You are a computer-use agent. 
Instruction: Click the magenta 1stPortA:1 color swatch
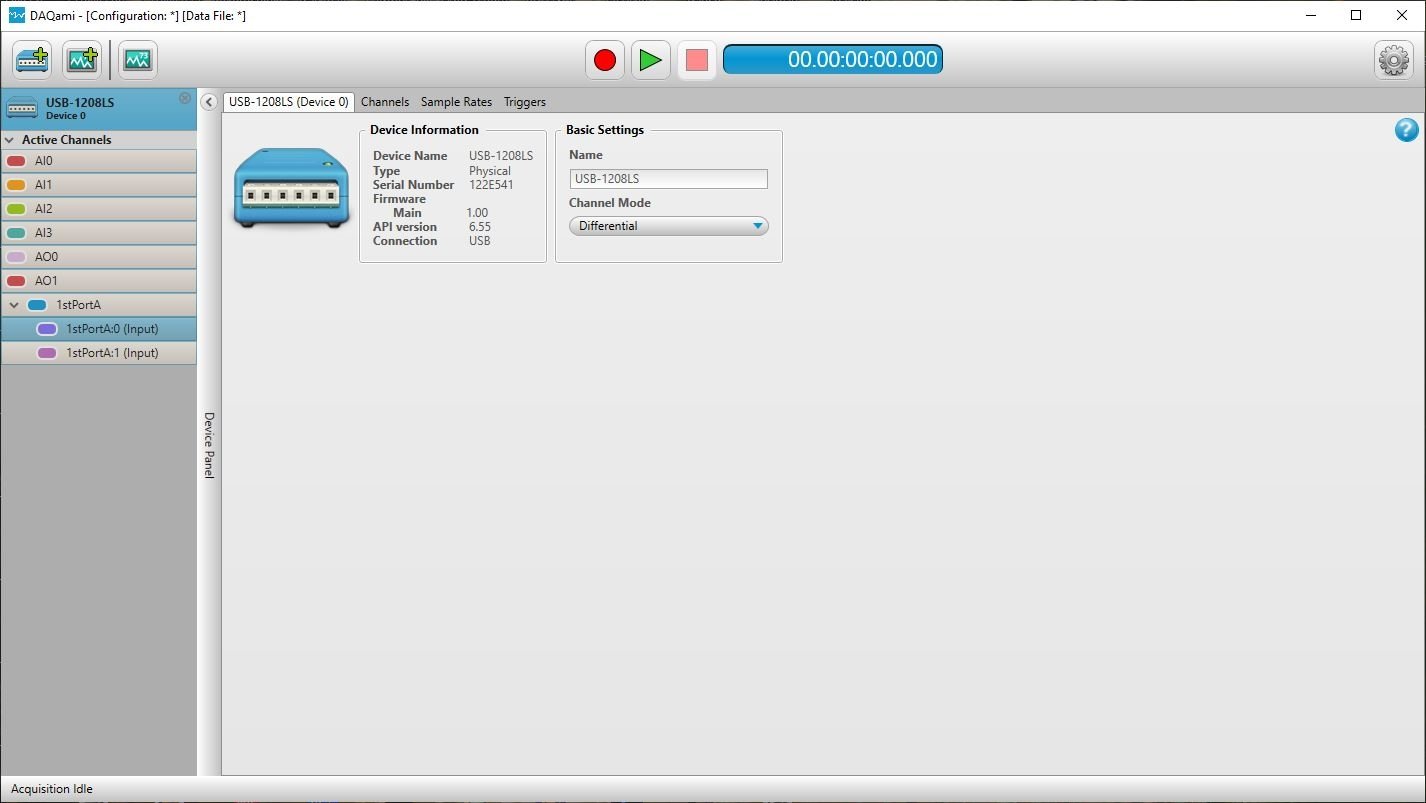click(x=47, y=353)
